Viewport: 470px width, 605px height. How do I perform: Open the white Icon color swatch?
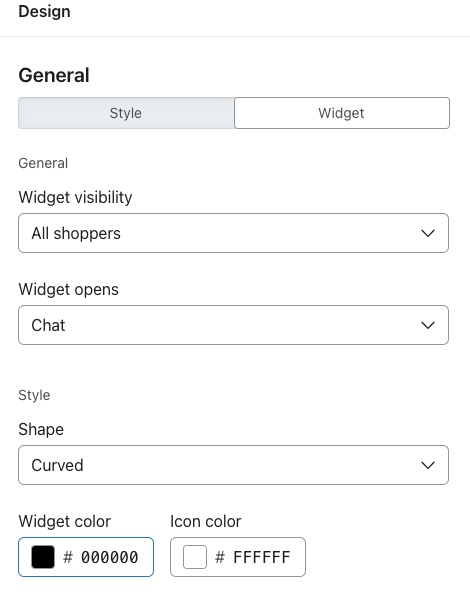pos(195,557)
